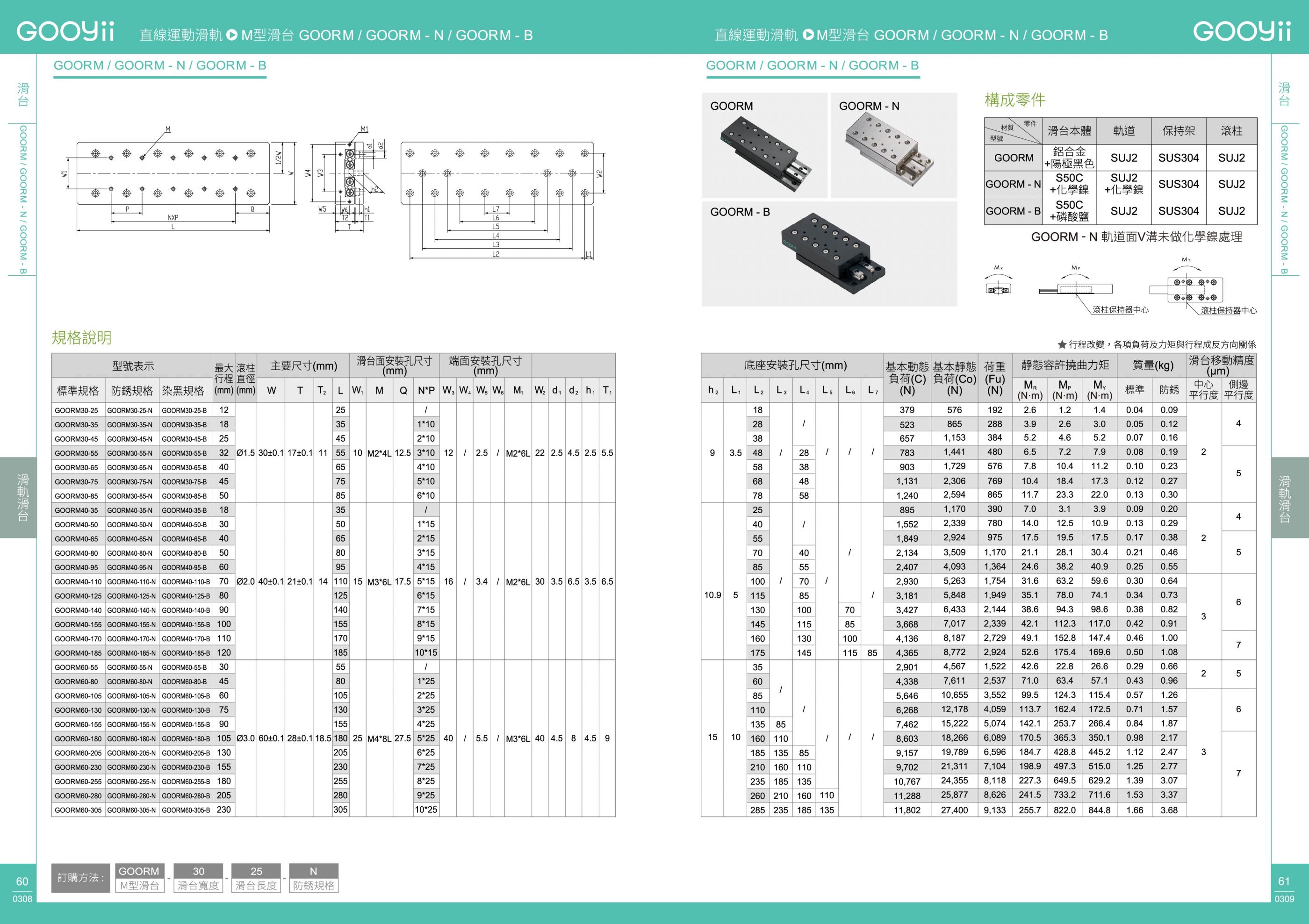Viewport: 1309px width, 924px height.
Task: Click the GOORM - N 軌道面V溝 note text
Action: point(1136,236)
